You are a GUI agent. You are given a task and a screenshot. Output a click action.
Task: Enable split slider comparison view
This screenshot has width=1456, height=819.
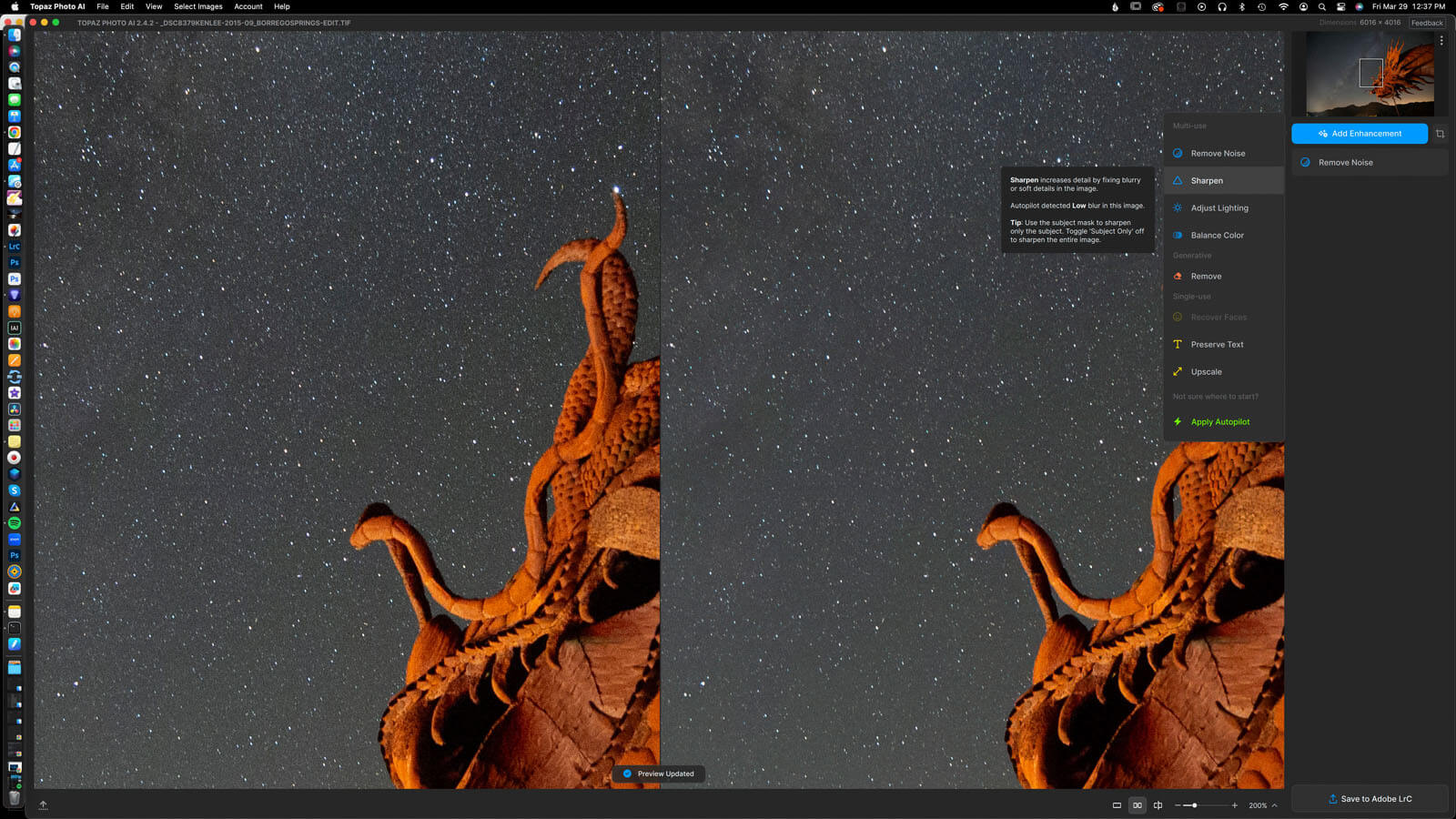pyautogui.click(x=1158, y=805)
